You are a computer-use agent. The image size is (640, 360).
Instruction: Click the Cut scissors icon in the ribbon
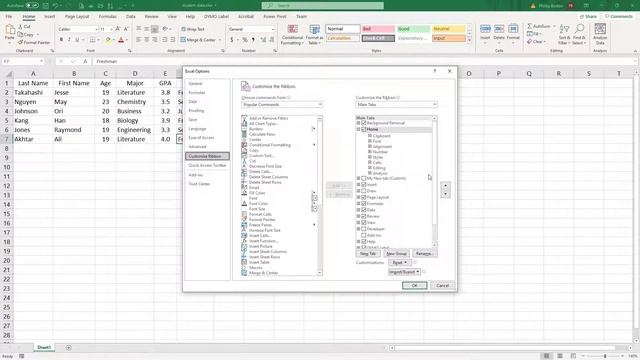click(x=20, y=27)
